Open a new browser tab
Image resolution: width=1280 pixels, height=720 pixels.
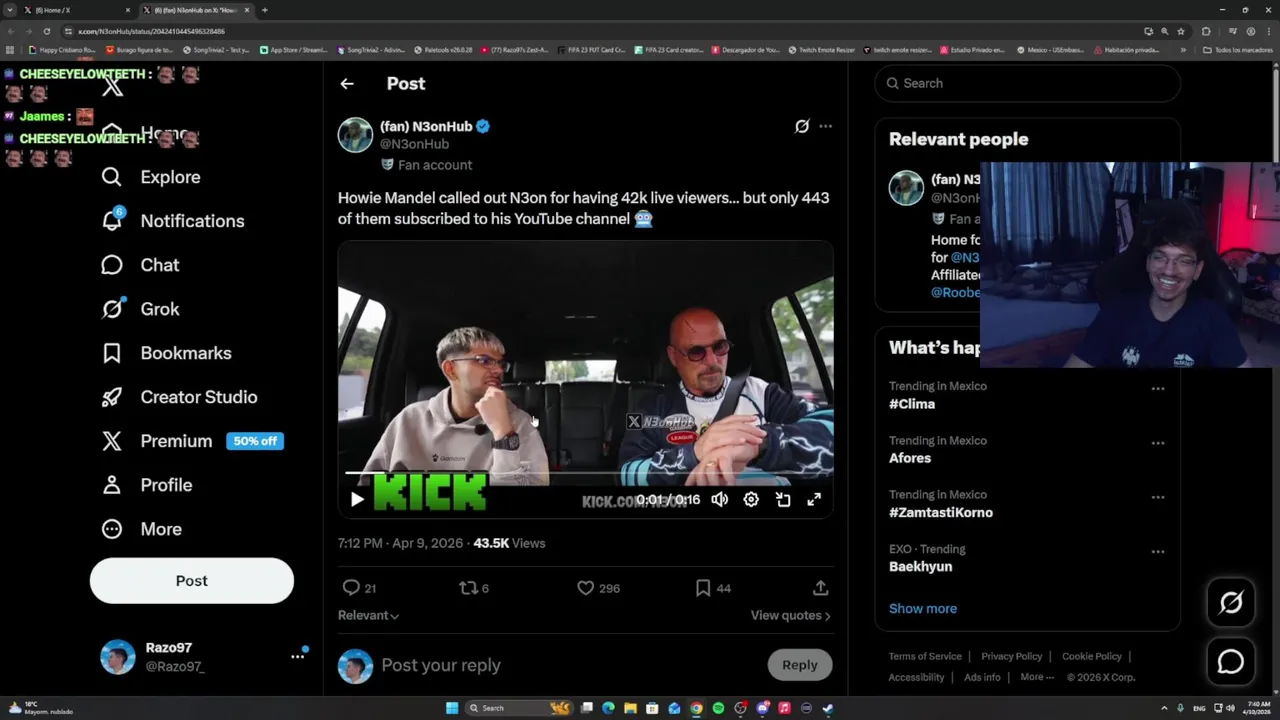point(264,10)
